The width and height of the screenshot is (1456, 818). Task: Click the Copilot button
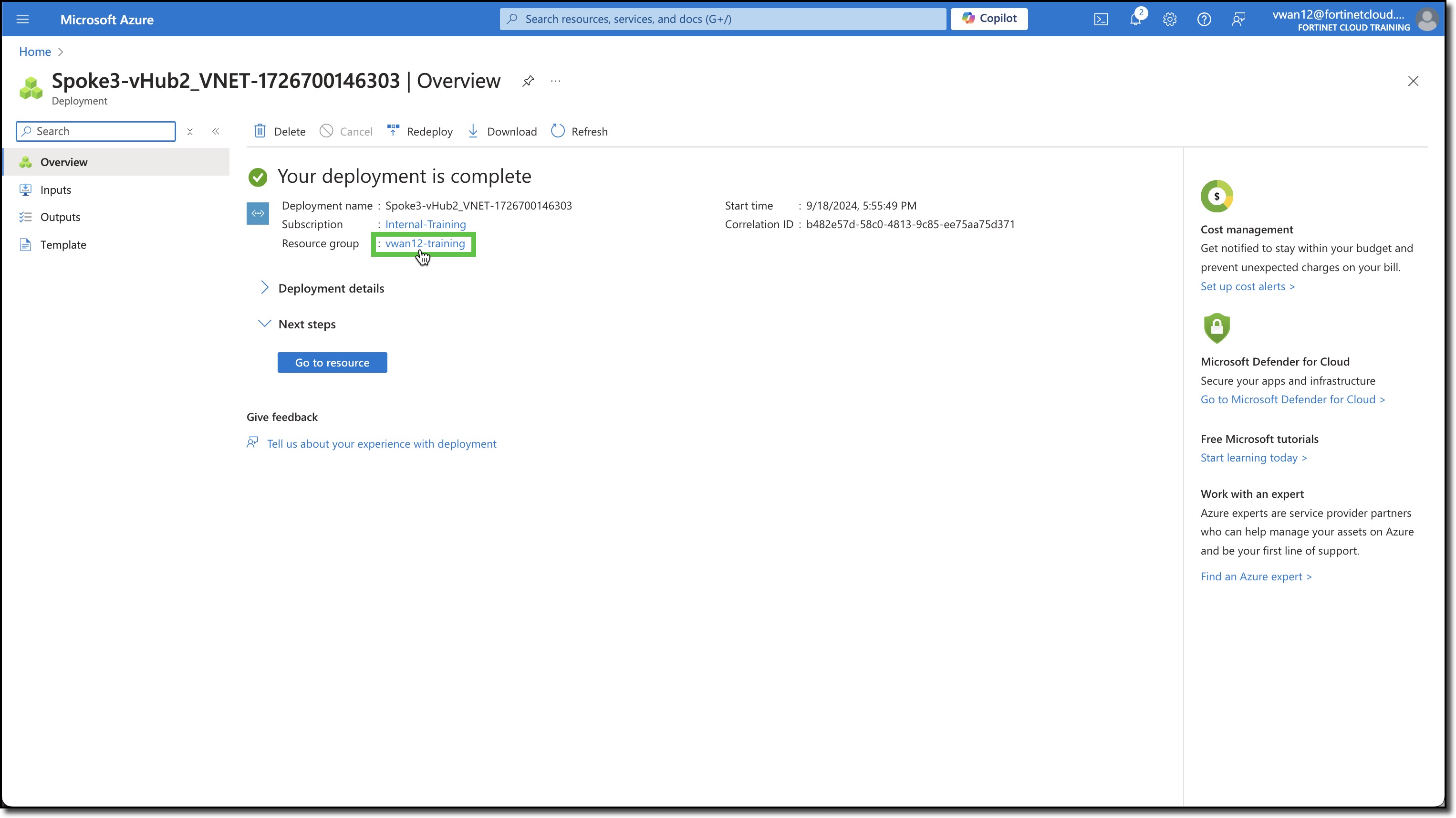pyautogui.click(x=989, y=19)
